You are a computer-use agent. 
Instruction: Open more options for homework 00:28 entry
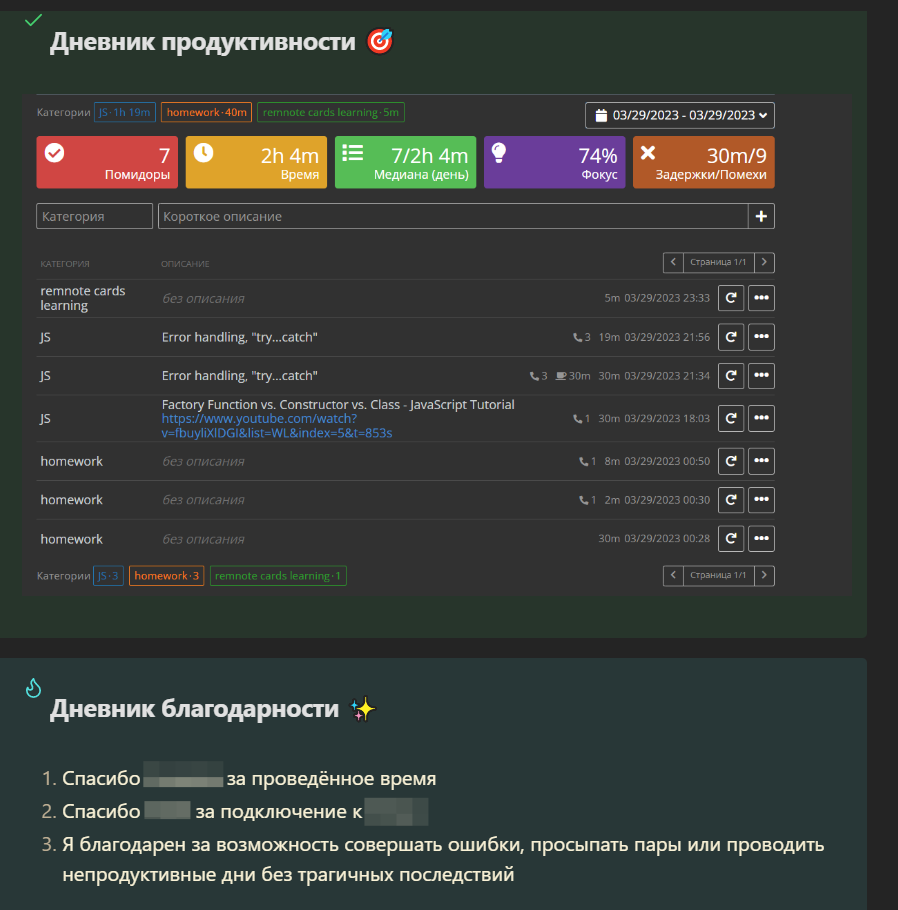tap(761, 539)
